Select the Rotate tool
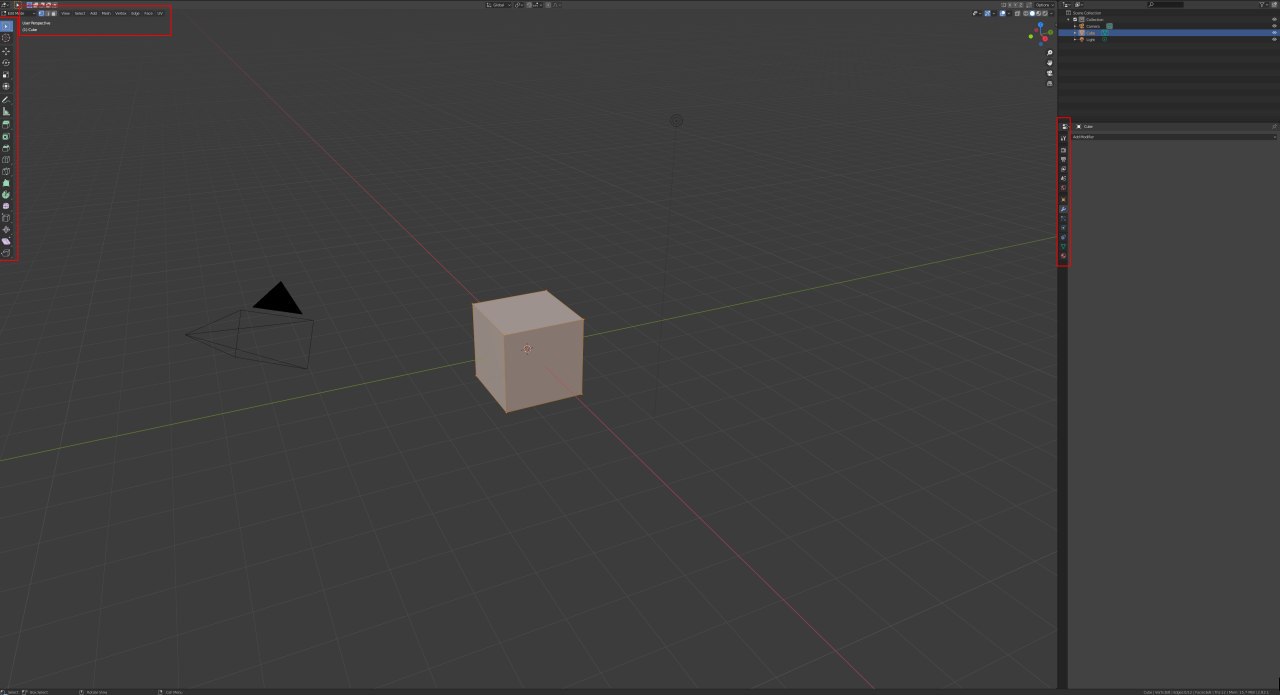Screen dimensions: 1280x695 click(6, 62)
